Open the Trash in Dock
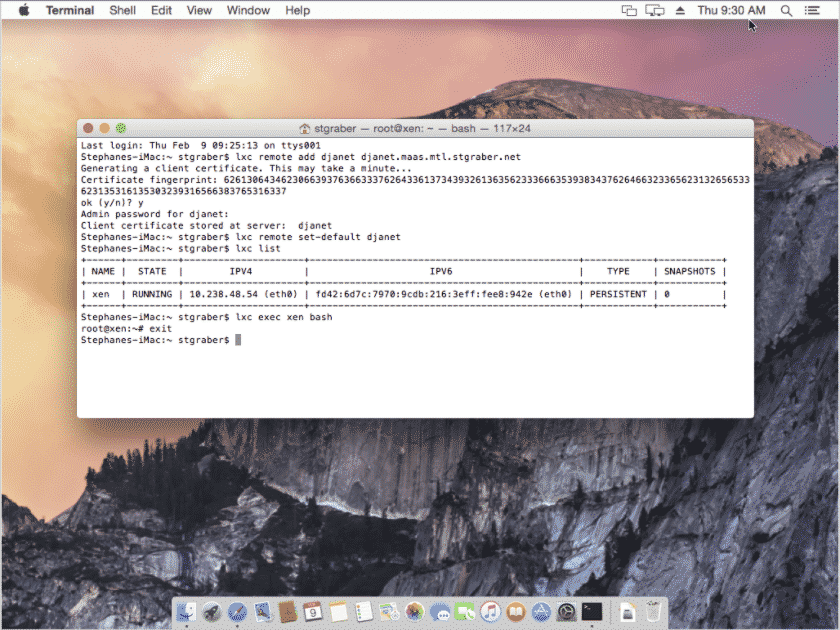Image resolution: width=840 pixels, height=630 pixels. (x=653, y=612)
